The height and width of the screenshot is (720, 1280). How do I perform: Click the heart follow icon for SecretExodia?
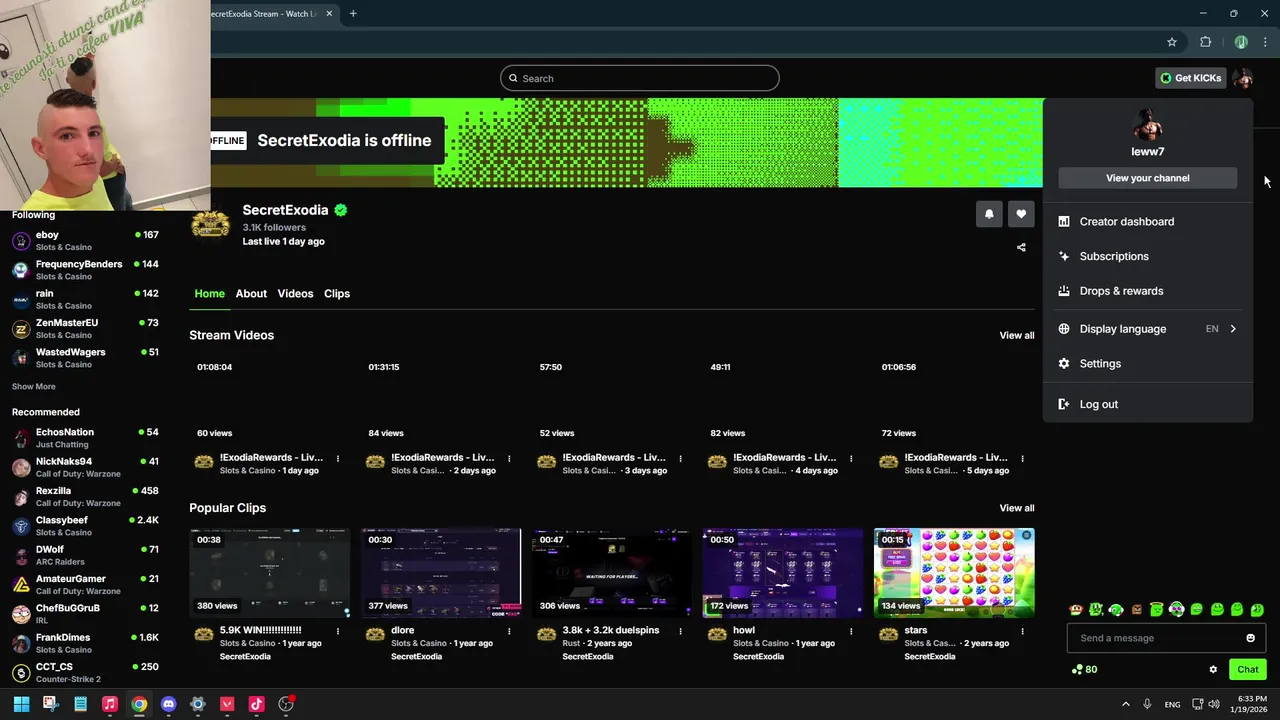click(1021, 213)
